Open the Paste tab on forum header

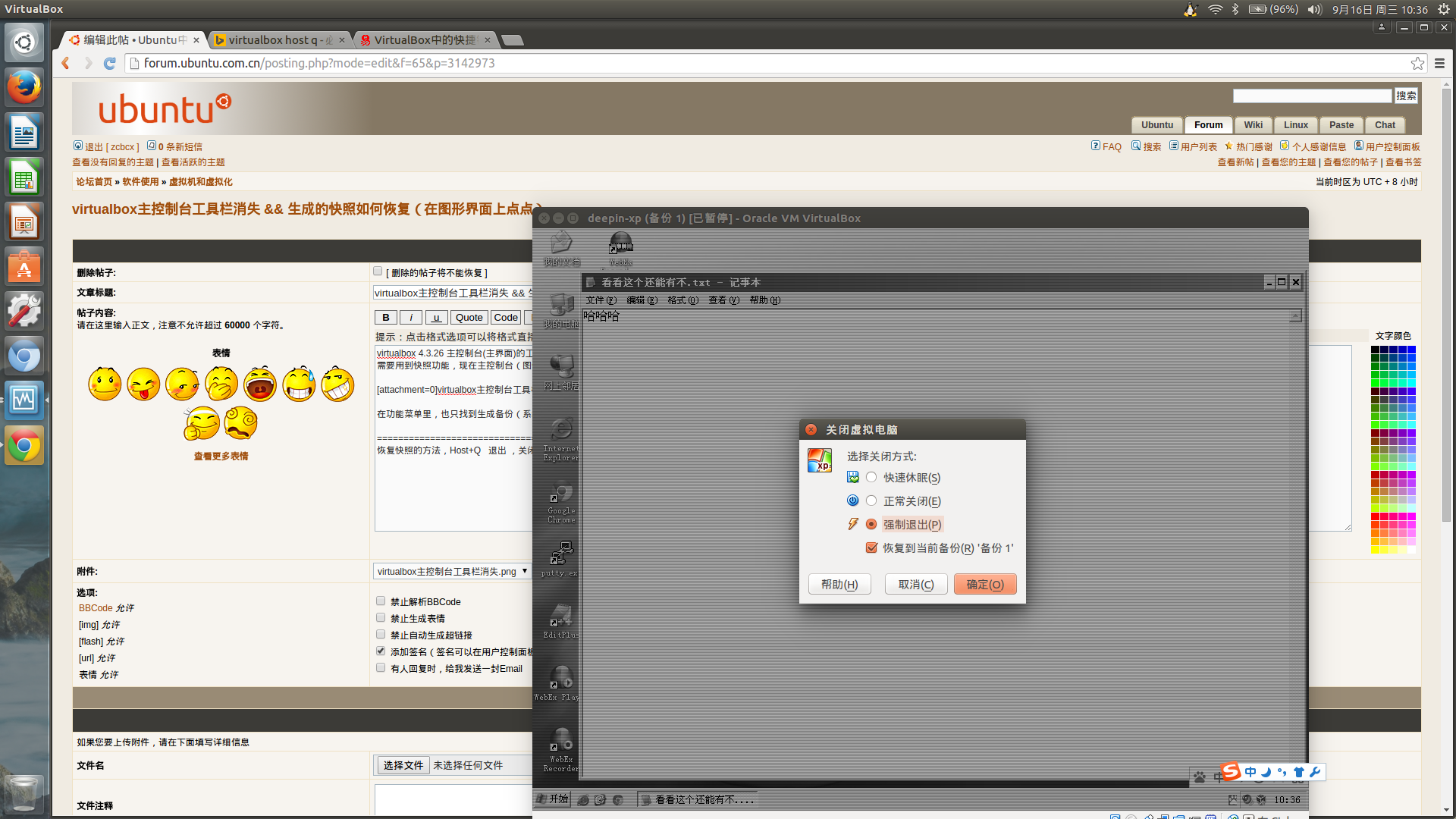[x=1341, y=125]
